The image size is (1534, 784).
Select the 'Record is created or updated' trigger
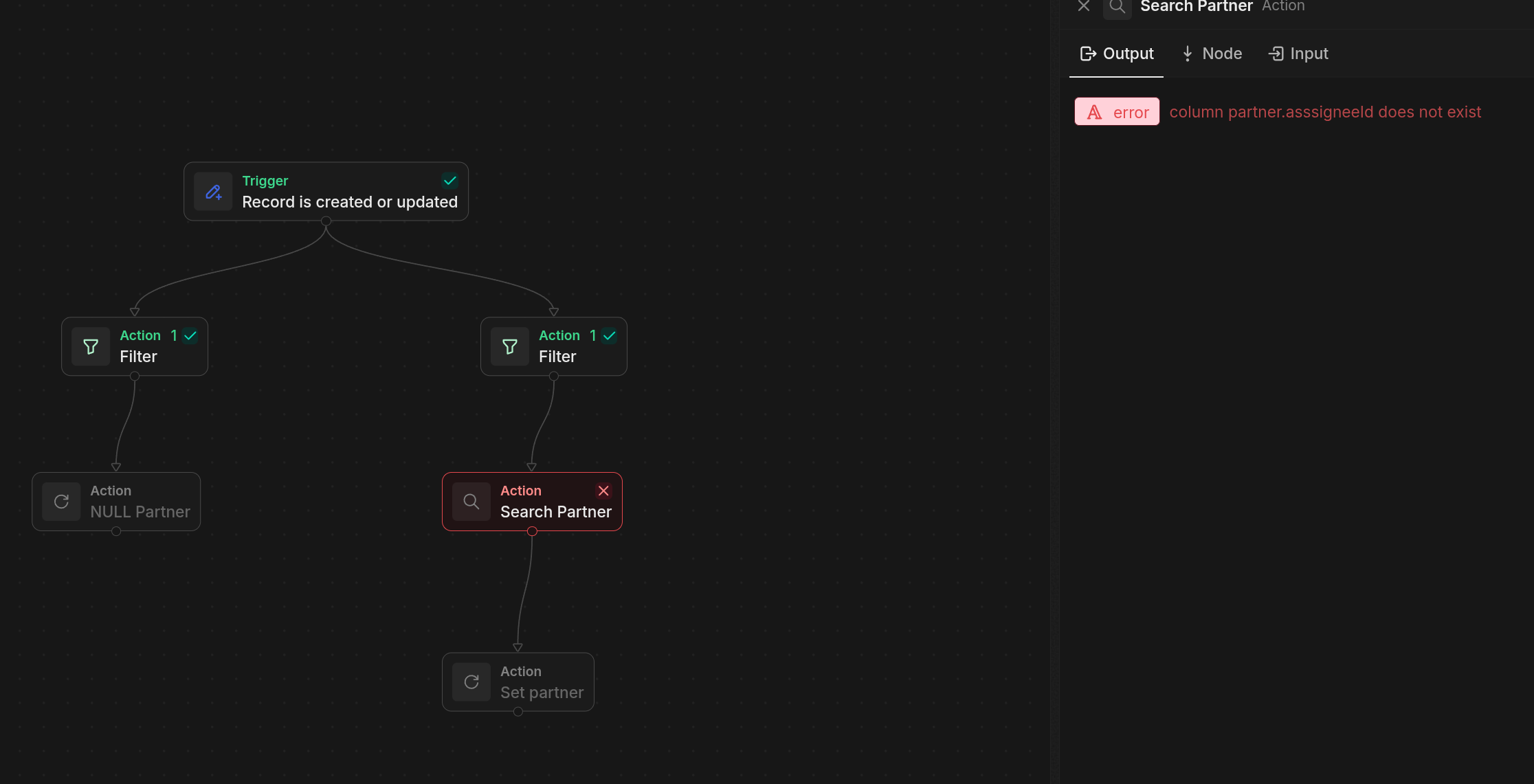349,202
